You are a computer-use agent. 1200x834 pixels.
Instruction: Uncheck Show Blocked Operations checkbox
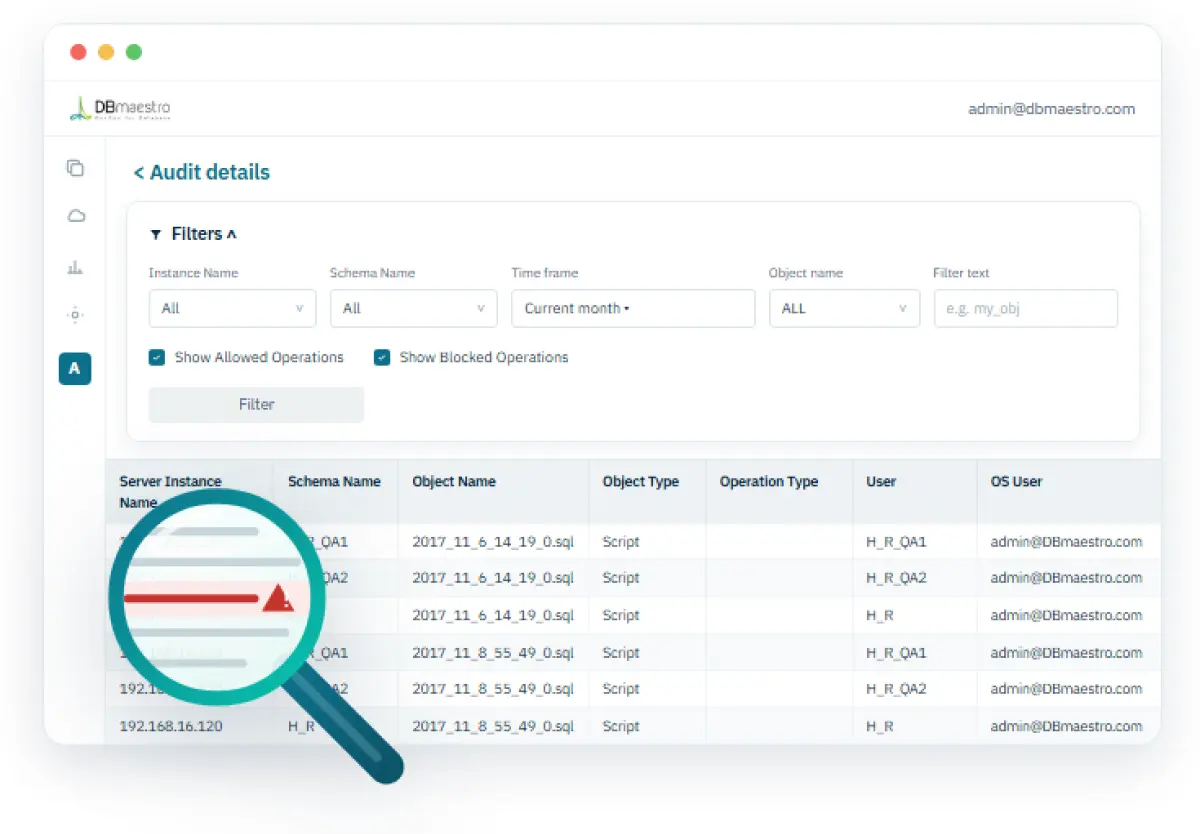(382, 357)
